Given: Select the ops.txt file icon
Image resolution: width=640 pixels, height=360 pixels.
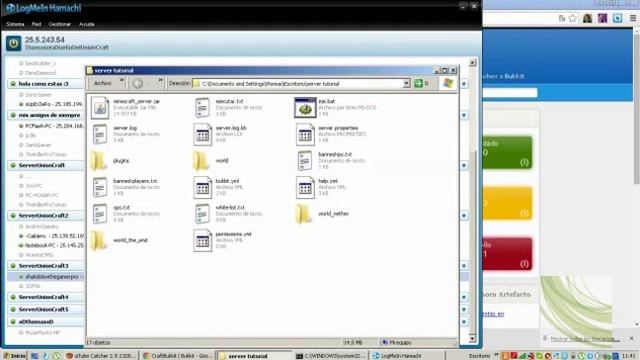Looking at the screenshot, I should click(x=100, y=214).
